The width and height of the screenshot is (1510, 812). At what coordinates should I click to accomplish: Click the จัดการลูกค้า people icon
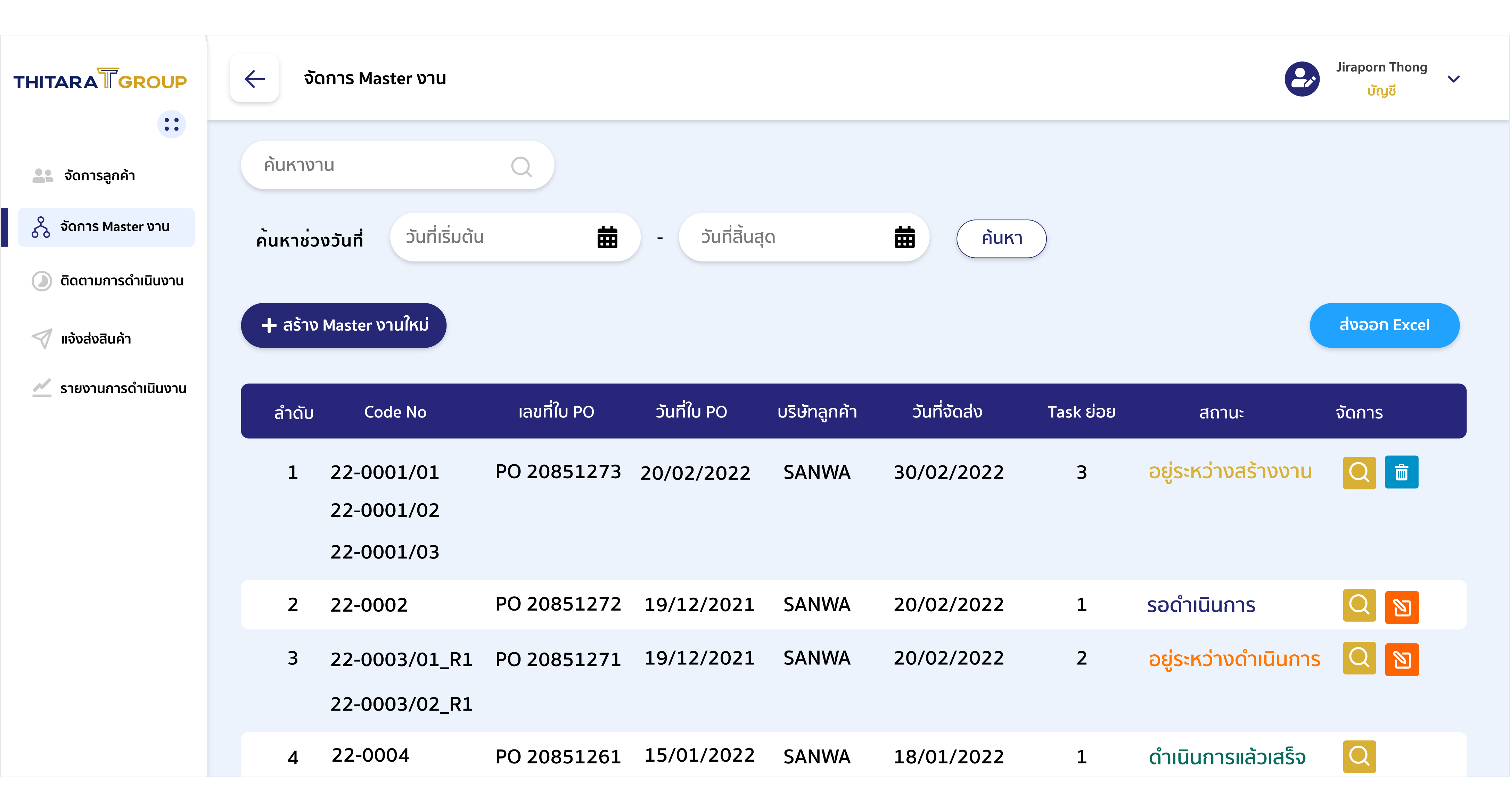coord(42,176)
